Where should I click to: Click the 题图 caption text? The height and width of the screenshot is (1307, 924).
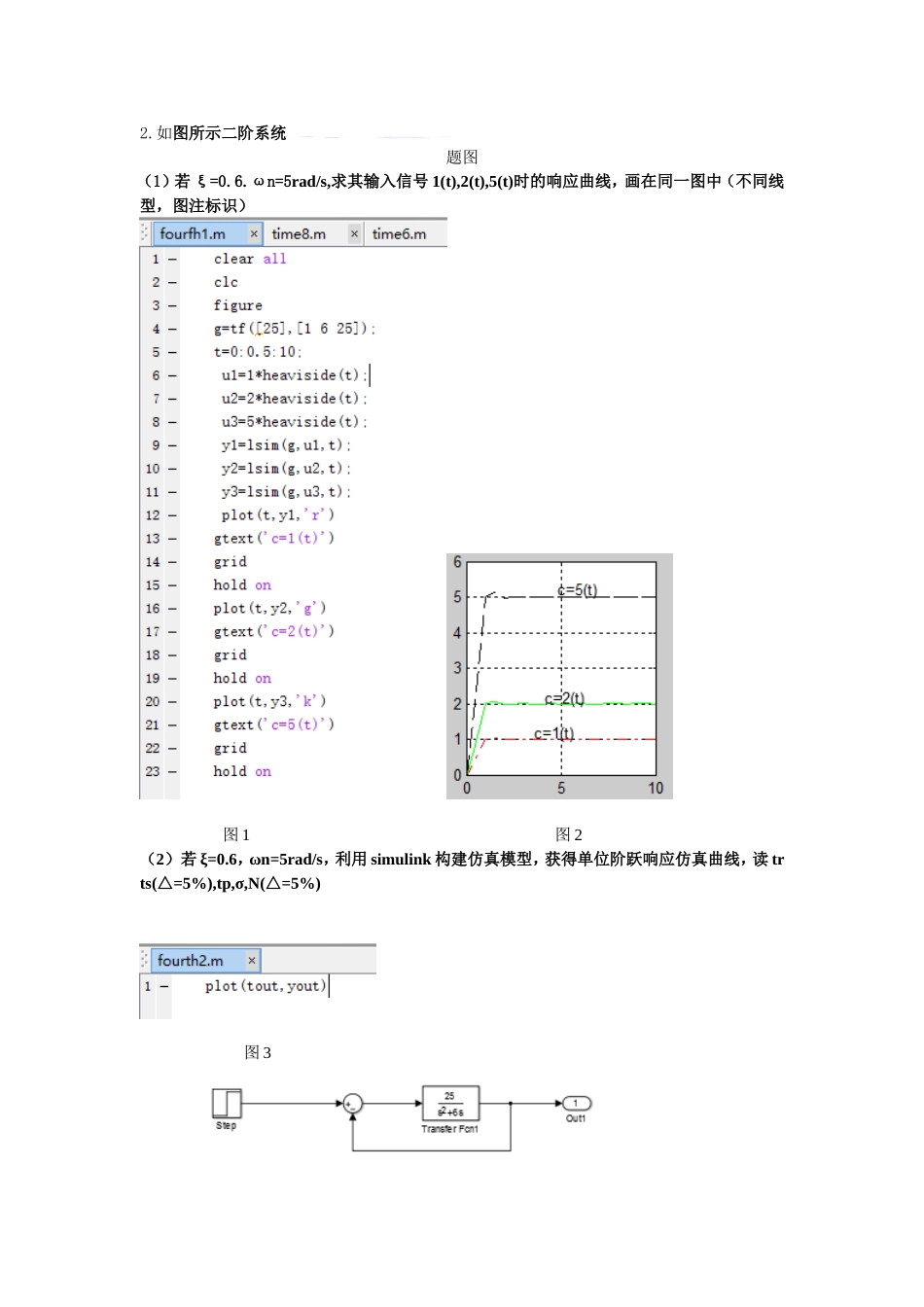[x=462, y=158]
